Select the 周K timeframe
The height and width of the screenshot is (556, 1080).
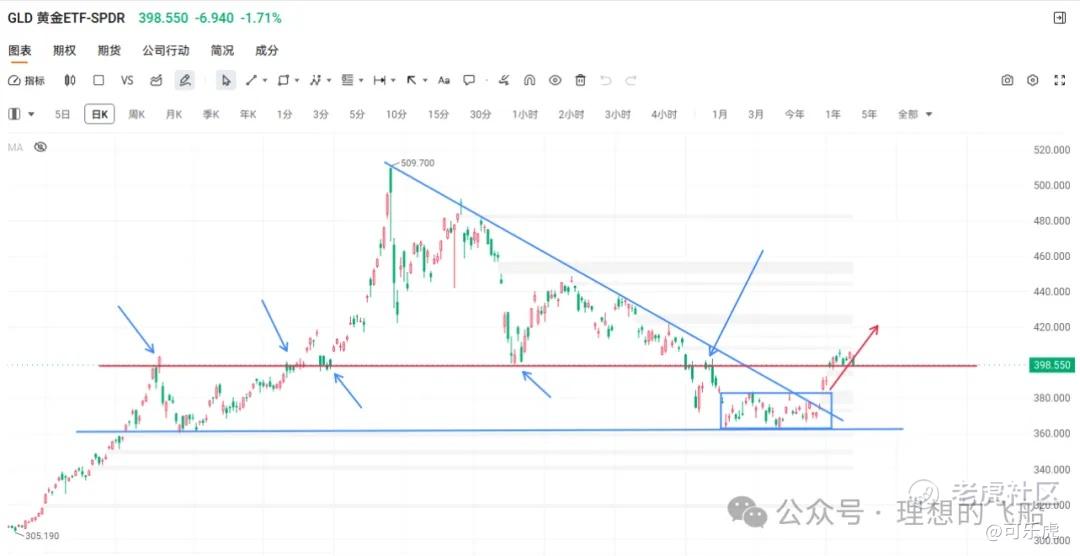[136, 114]
